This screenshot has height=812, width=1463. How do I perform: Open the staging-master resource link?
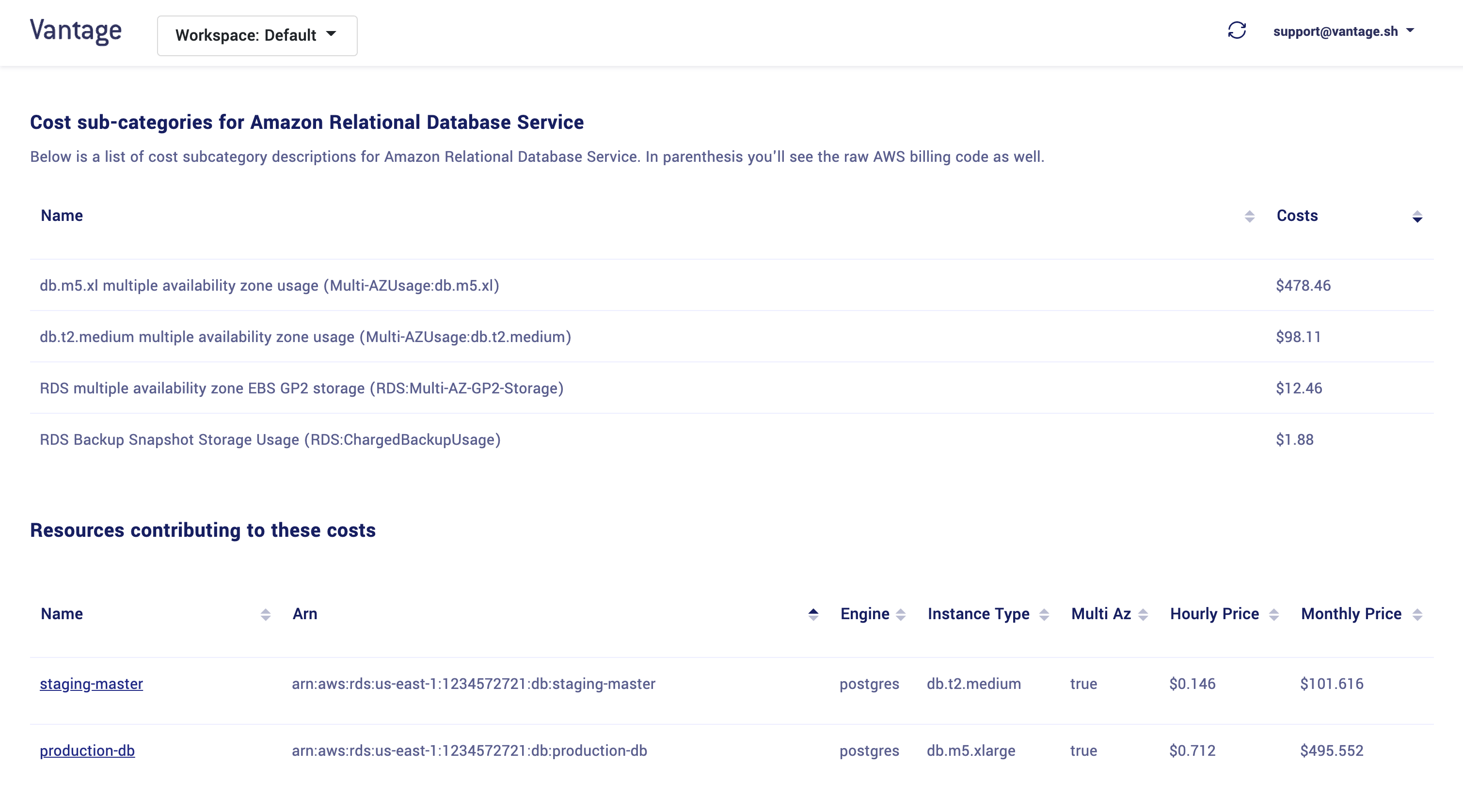click(92, 684)
